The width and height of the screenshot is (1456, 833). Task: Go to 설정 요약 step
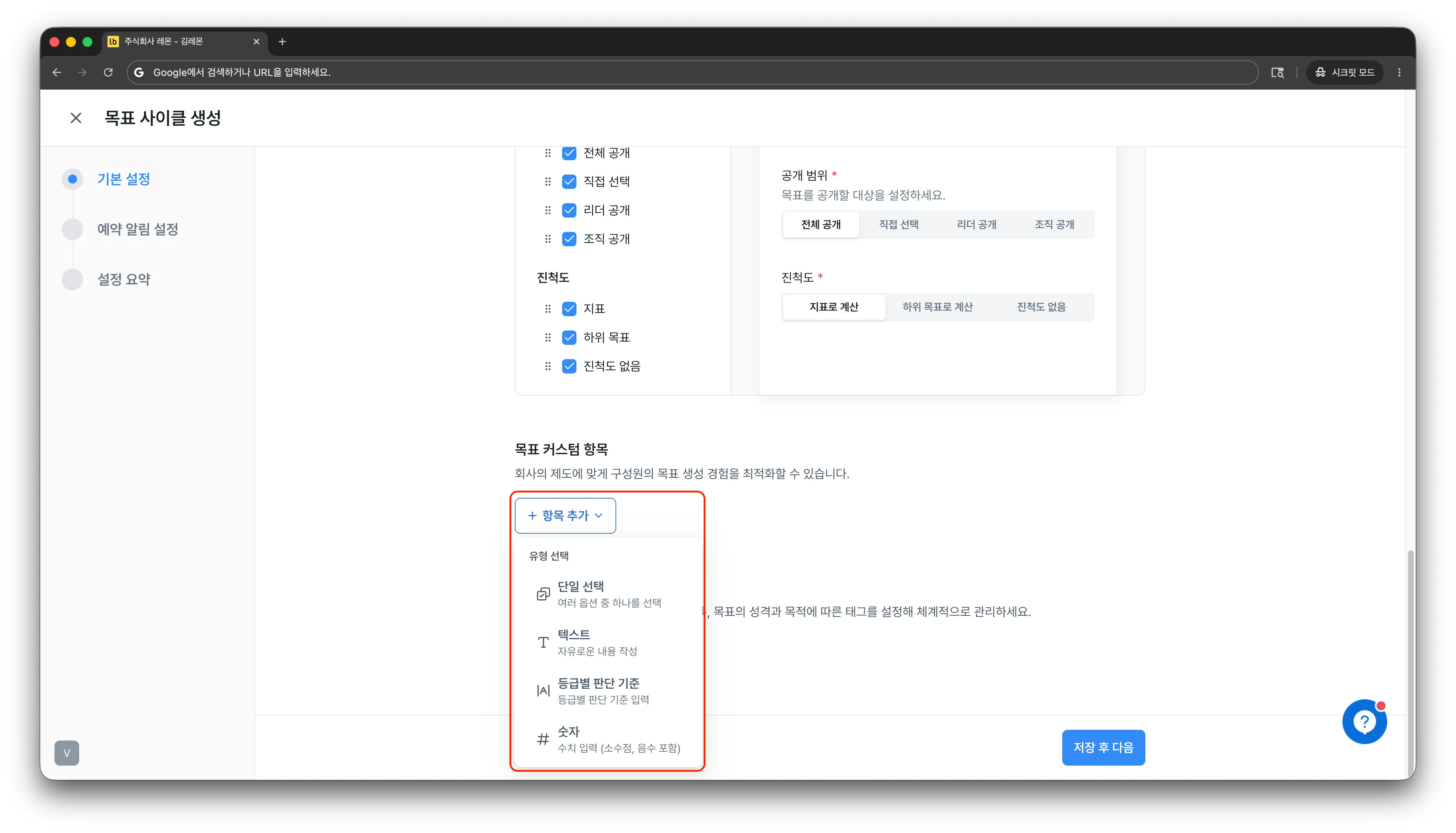tap(124, 279)
